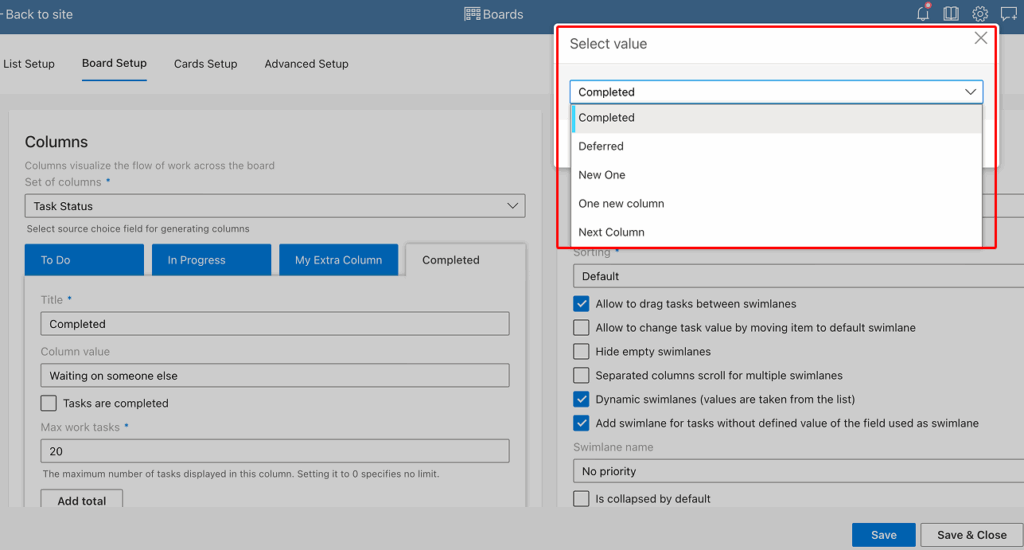Check the Tasks are completed box
Viewport: 1024px width, 550px height.
[x=49, y=403]
